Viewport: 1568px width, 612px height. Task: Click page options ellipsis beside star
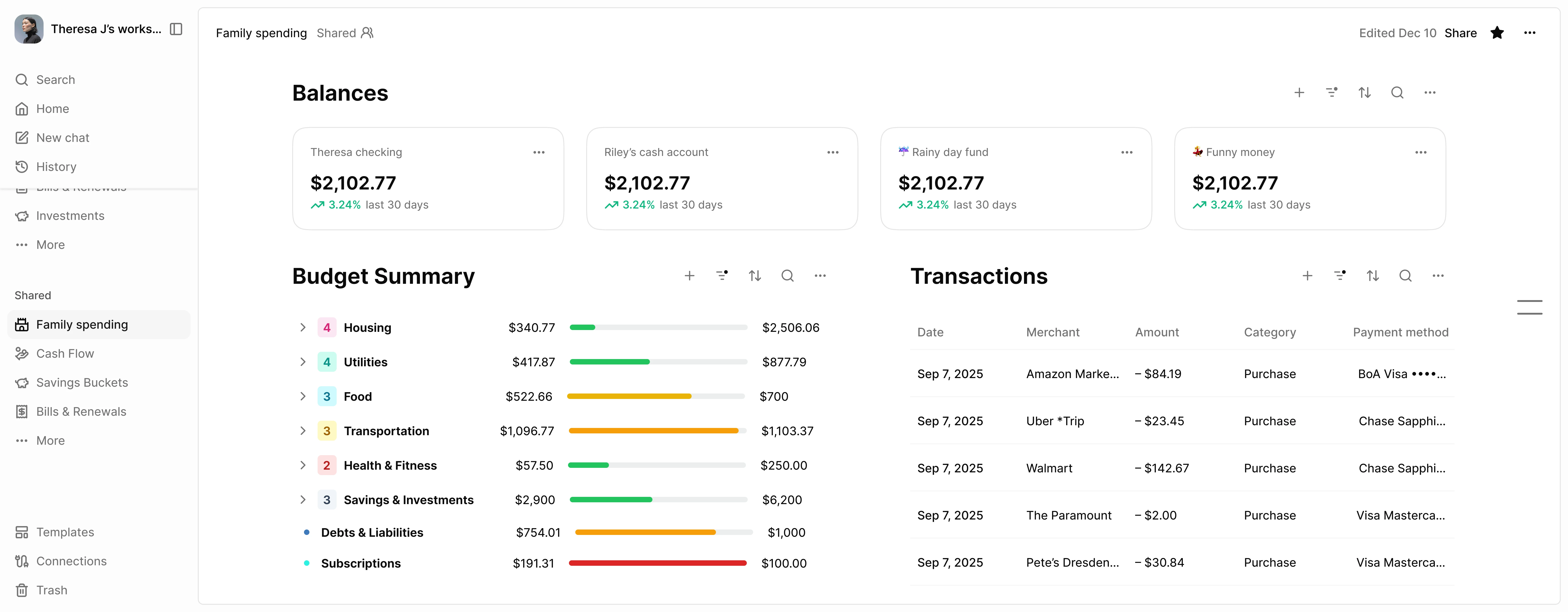(1530, 33)
